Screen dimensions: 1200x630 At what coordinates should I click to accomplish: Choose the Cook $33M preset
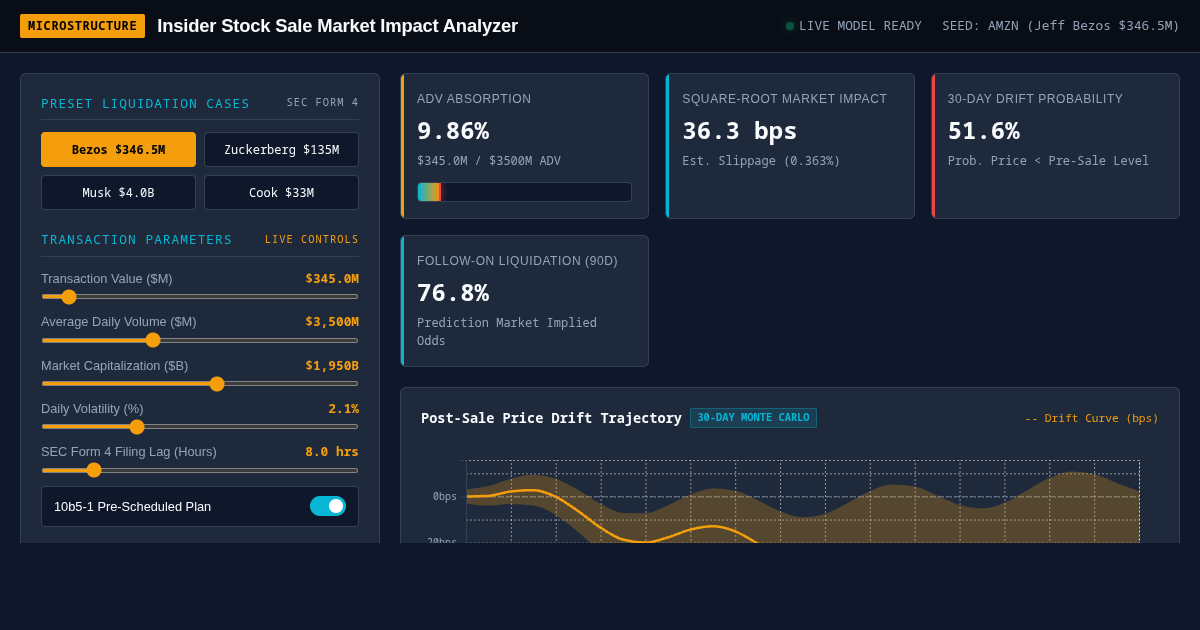pyautogui.click(x=281, y=193)
